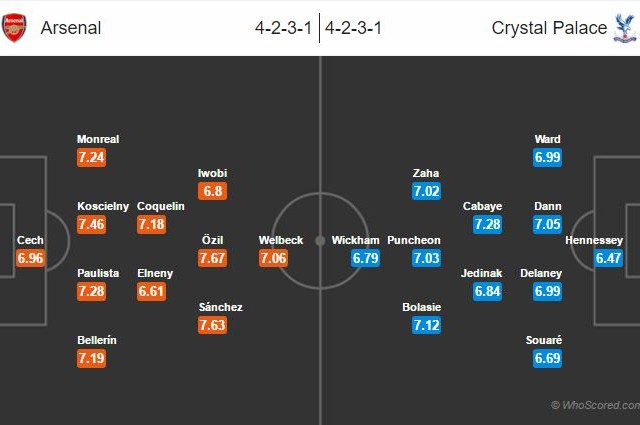Select Özil's 7.67 rating badge
The width and height of the screenshot is (640, 425).
[x=213, y=258]
